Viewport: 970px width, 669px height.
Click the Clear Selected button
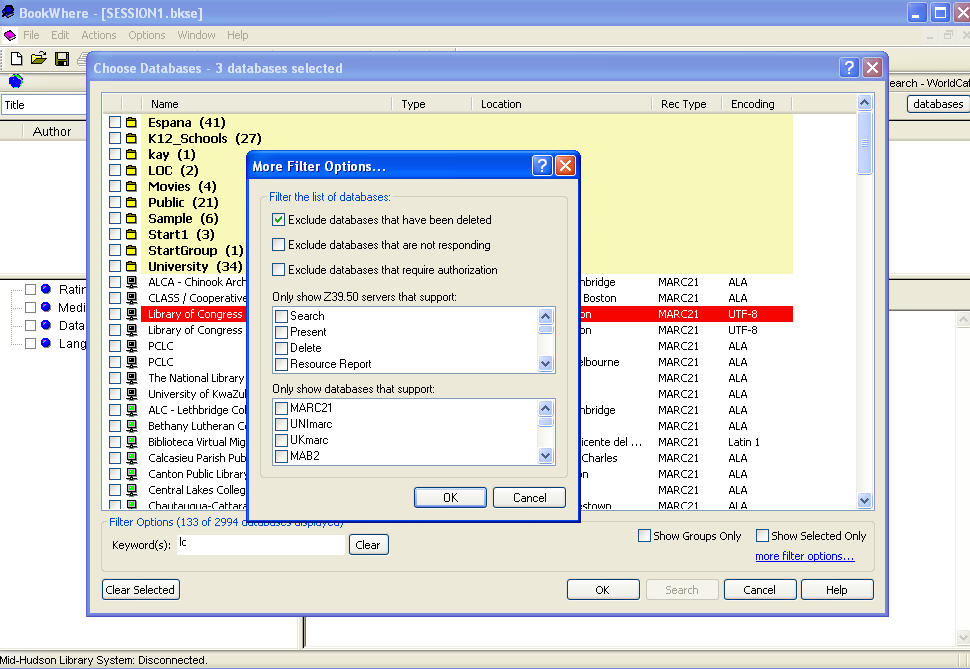[140, 590]
